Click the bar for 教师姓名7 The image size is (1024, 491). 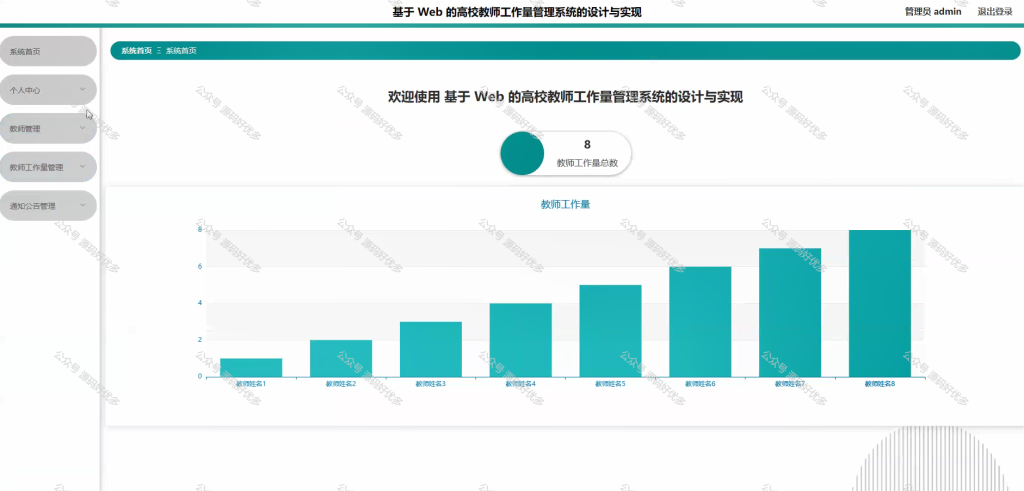pyautogui.click(x=790, y=313)
